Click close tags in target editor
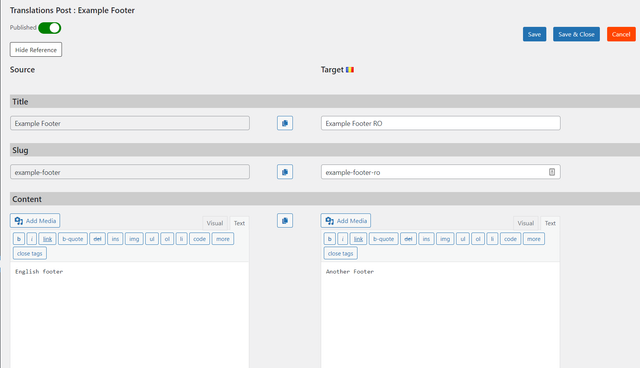 tap(341, 253)
